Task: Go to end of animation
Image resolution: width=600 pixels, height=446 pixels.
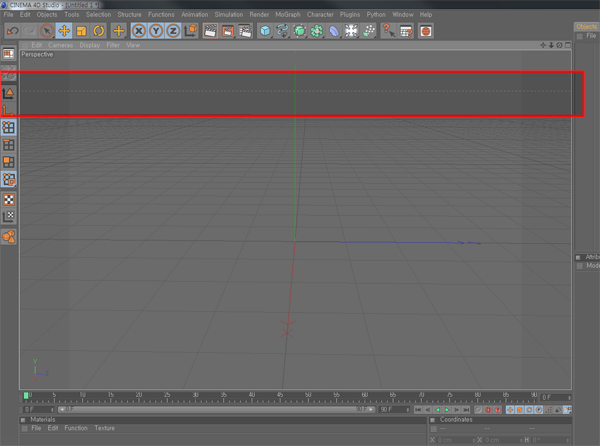Action: coord(466,410)
